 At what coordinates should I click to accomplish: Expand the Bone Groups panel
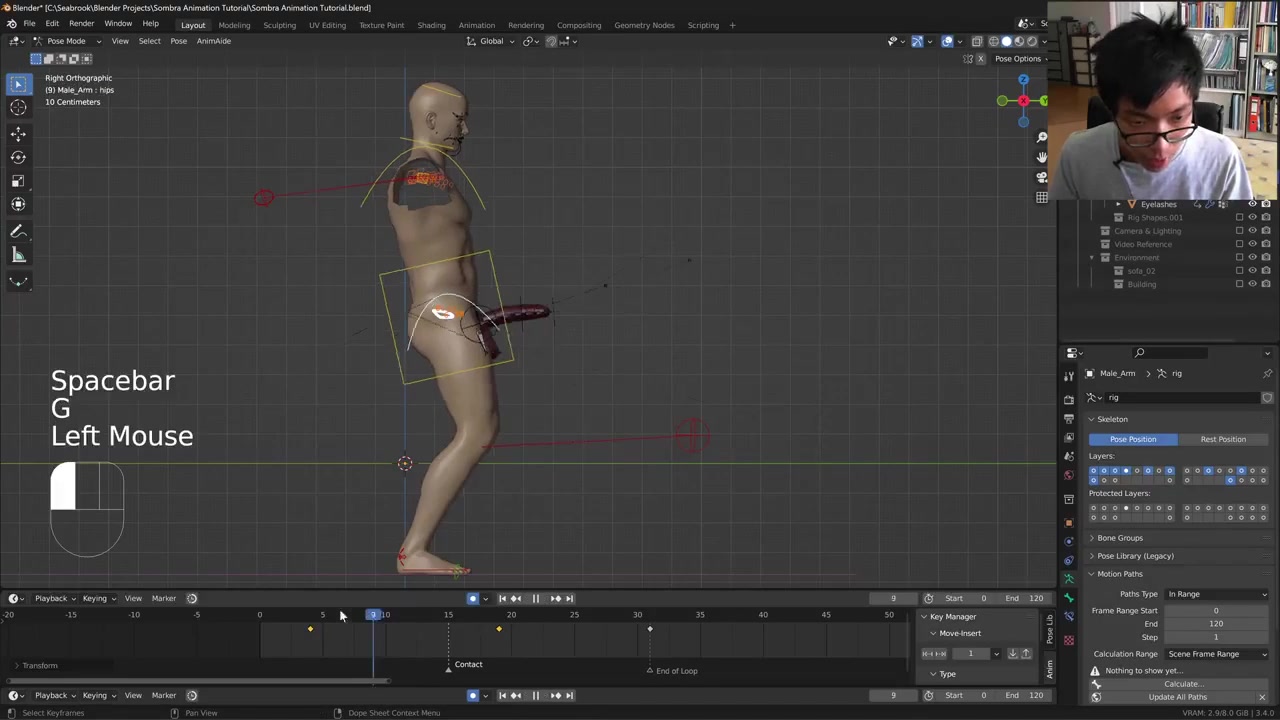[x=1119, y=538]
